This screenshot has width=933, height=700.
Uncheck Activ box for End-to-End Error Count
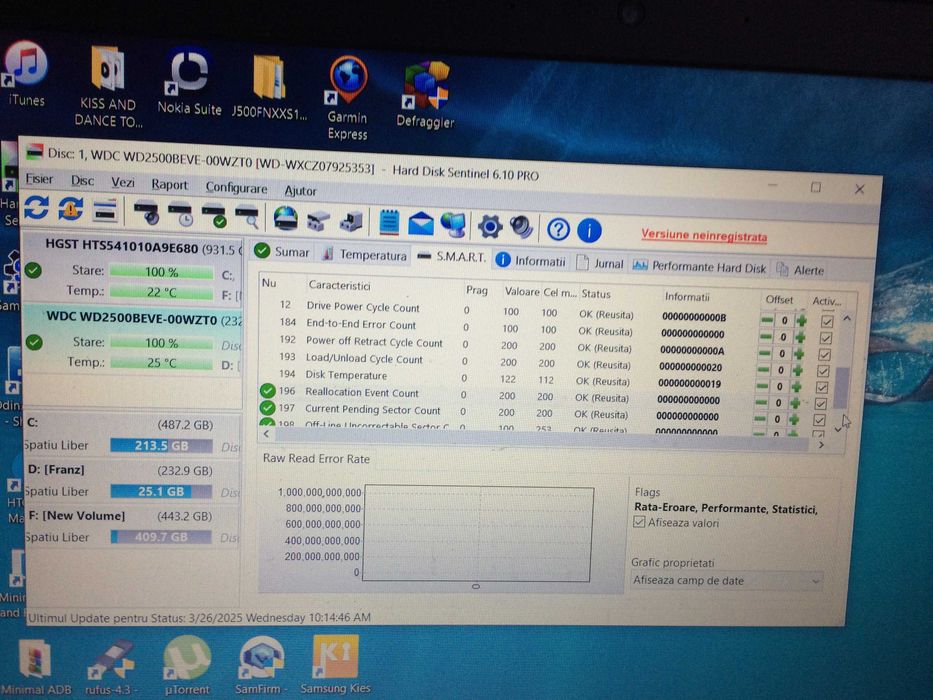(x=826, y=338)
